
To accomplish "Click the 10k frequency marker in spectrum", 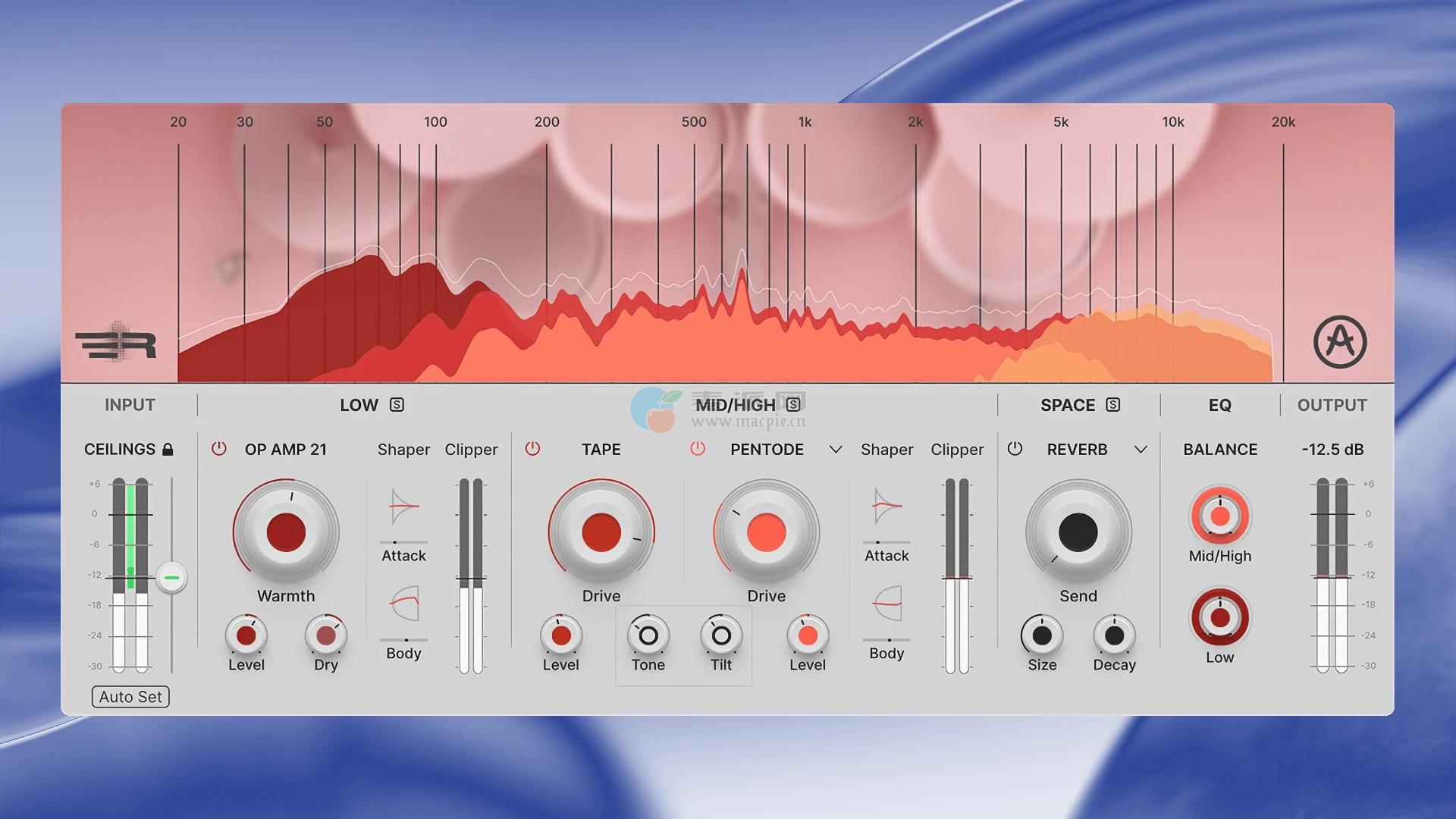I will pos(1173,122).
